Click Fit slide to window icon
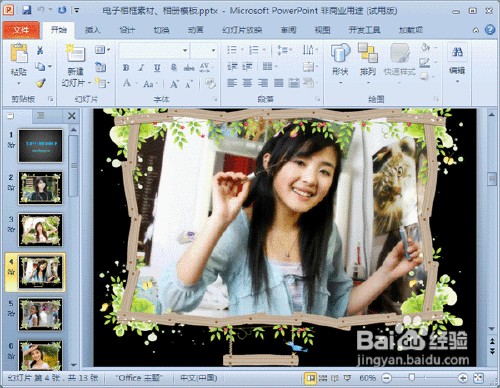This screenshot has width=500, height=388. pos(479,378)
